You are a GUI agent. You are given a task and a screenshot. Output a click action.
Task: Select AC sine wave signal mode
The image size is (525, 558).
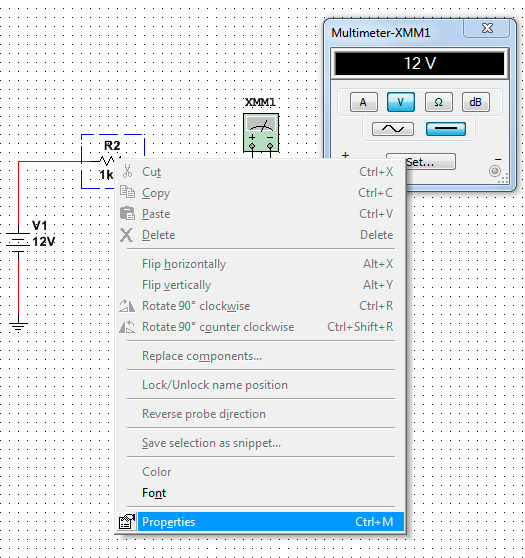(x=393, y=129)
